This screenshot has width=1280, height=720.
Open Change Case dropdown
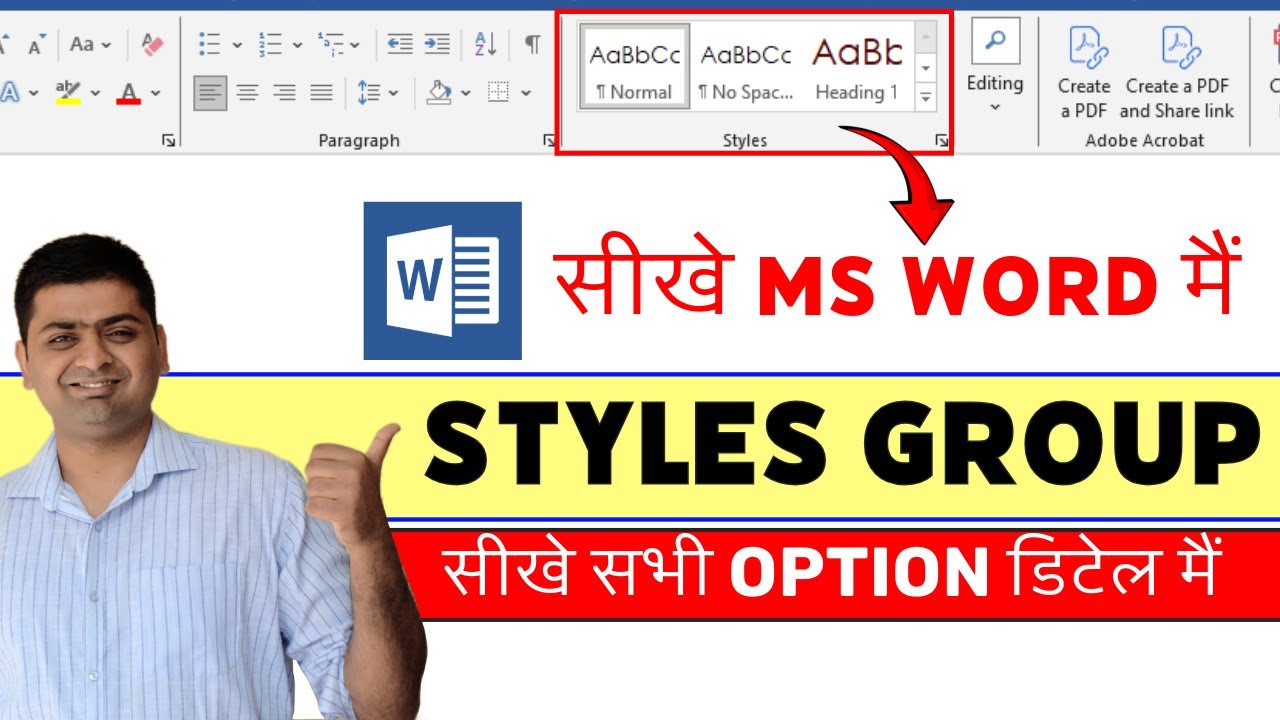pos(90,44)
